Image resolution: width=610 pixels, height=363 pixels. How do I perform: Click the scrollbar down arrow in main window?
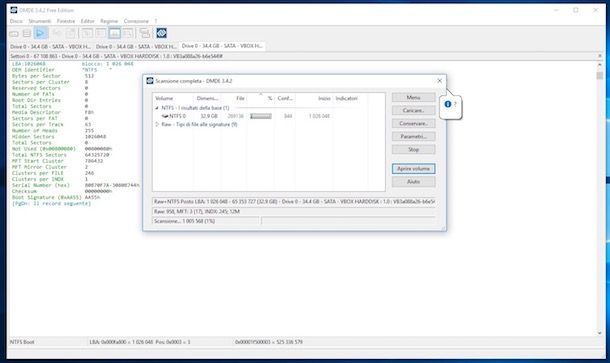599,333
